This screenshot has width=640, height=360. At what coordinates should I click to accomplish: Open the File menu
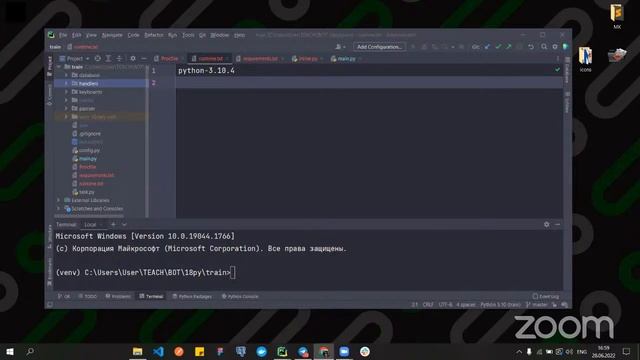click(x=63, y=35)
